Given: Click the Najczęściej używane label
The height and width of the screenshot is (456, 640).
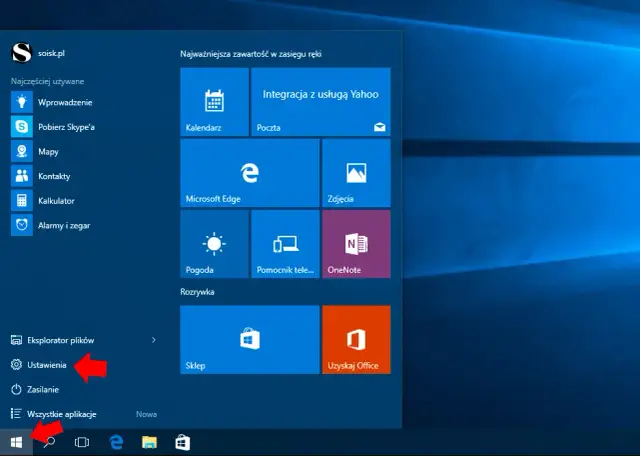Looking at the screenshot, I should [47, 81].
